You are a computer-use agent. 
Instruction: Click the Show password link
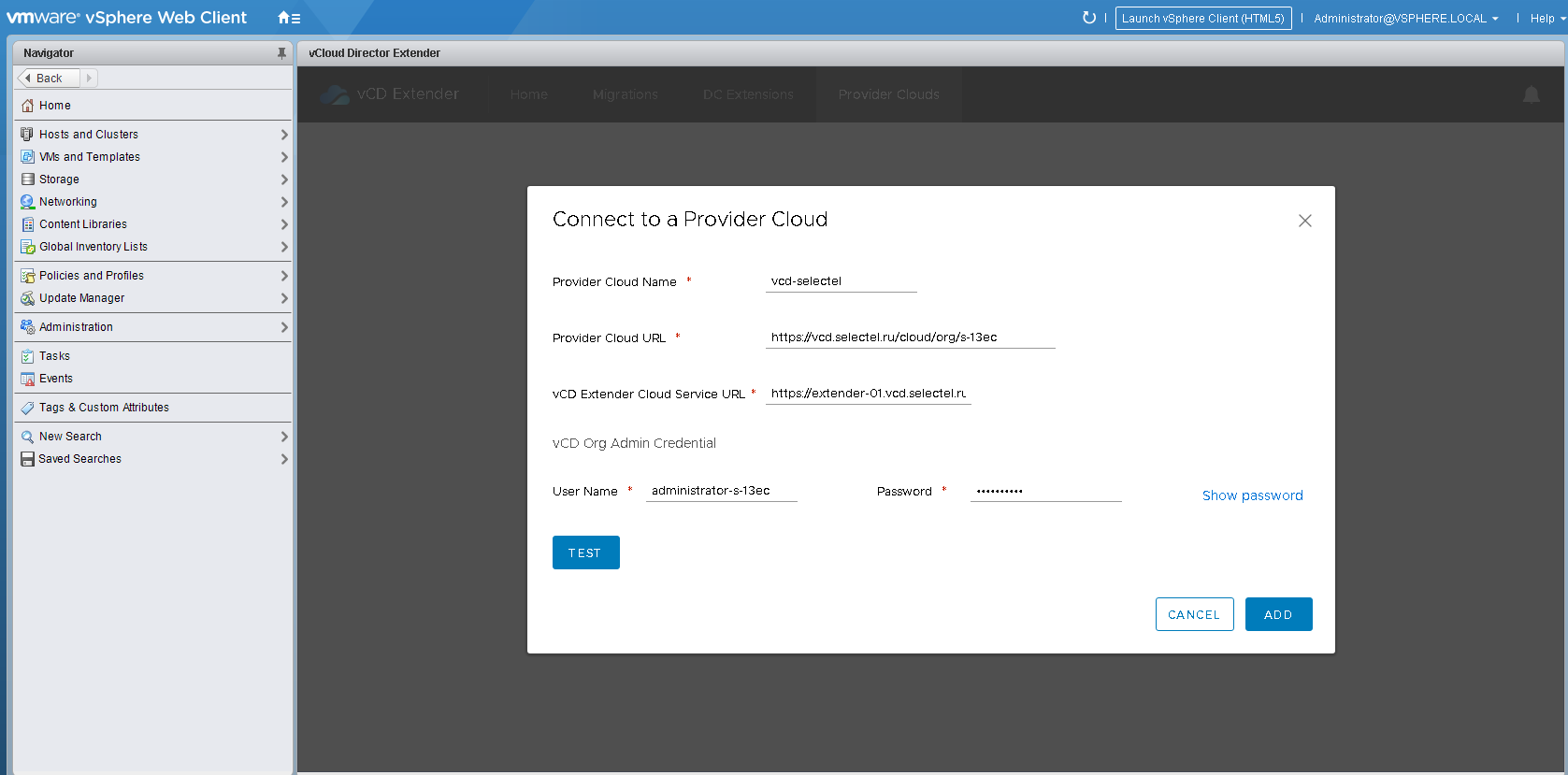coord(1253,495)
